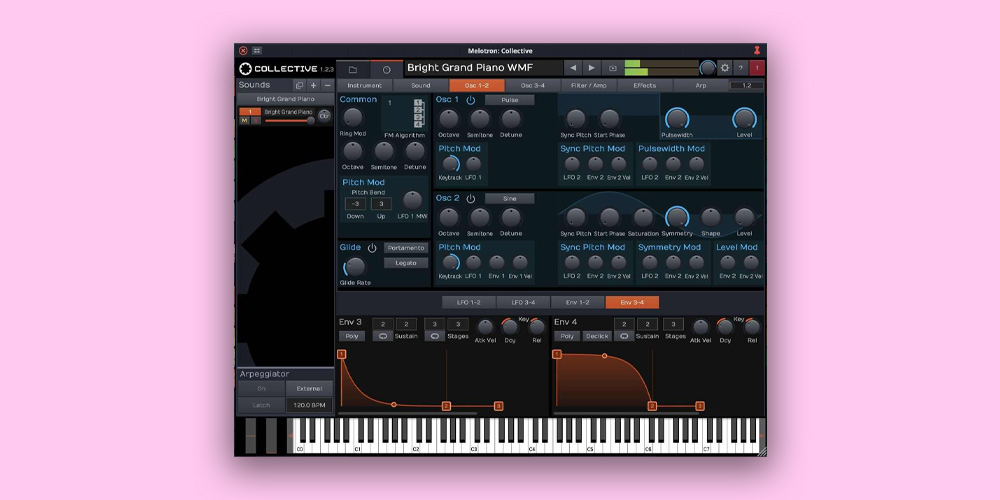1000x500 pixels.
Task: Save preset via icon beside arrows
Action: click(613, 68)
